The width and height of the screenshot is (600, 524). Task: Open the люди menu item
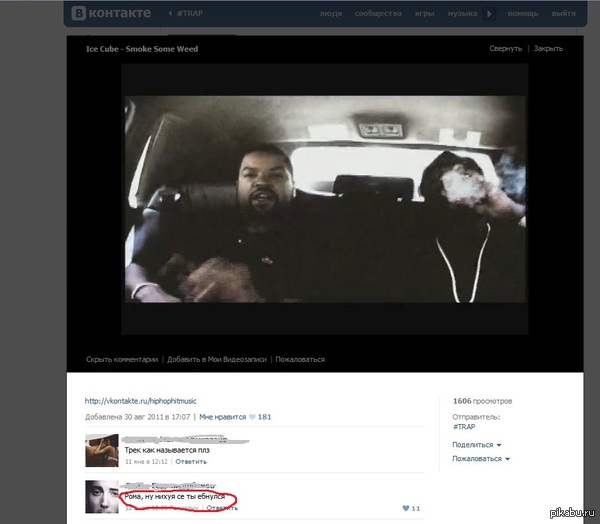[331, 14]
